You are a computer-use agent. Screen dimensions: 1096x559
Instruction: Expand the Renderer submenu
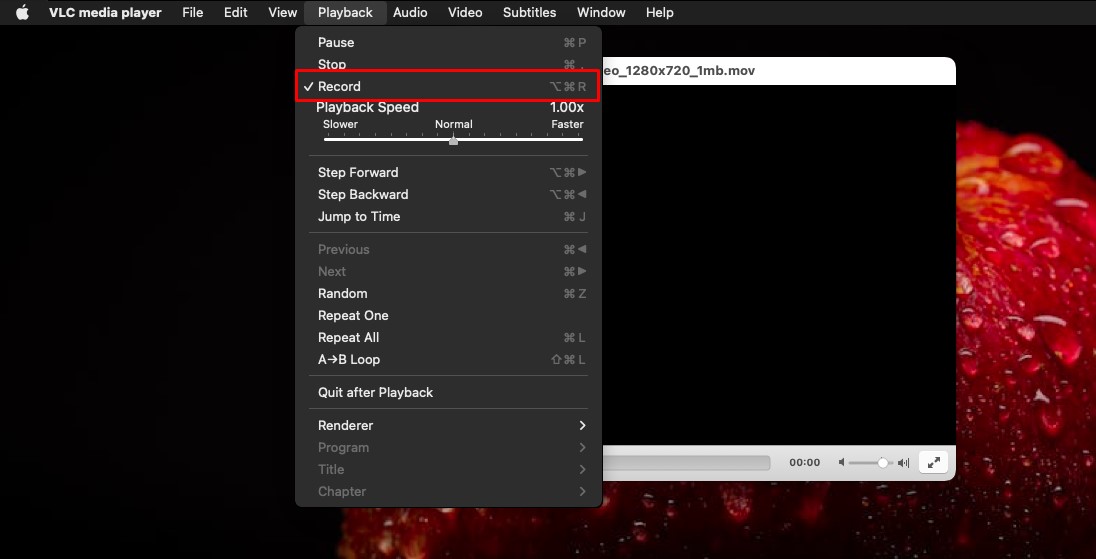(x=448, y=426)
